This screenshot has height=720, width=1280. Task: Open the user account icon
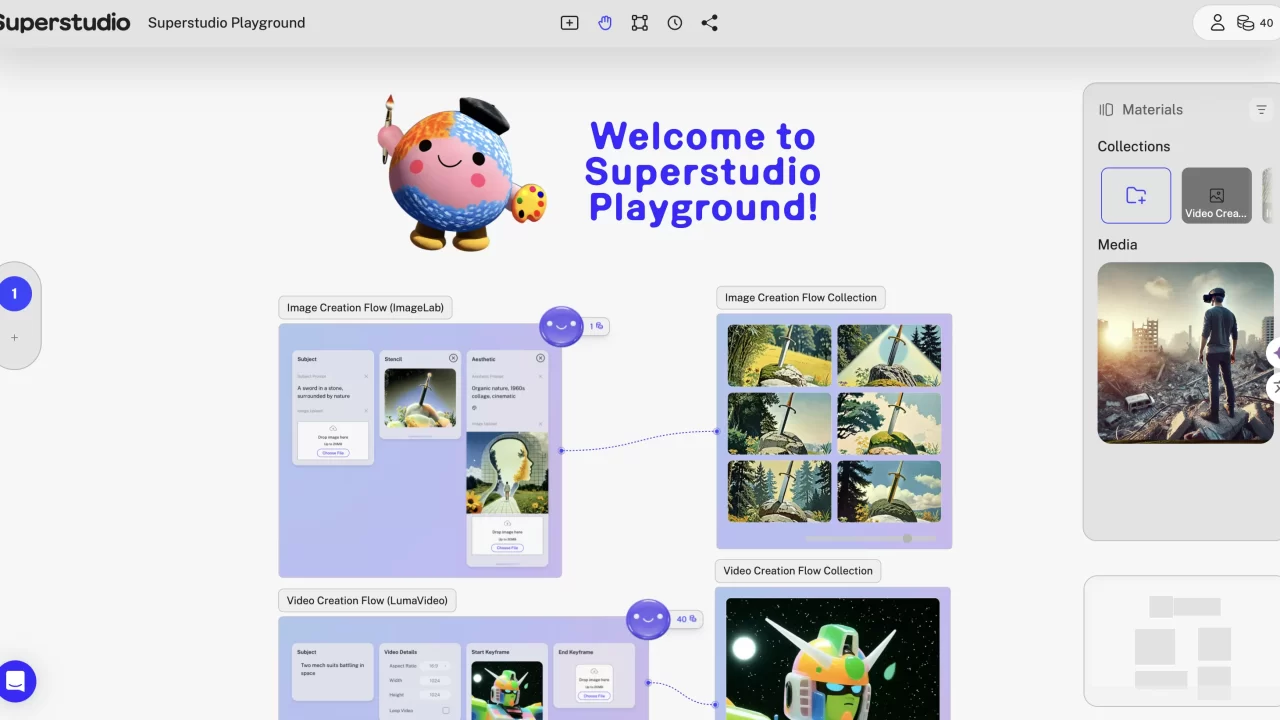(x=1217, y=23)
